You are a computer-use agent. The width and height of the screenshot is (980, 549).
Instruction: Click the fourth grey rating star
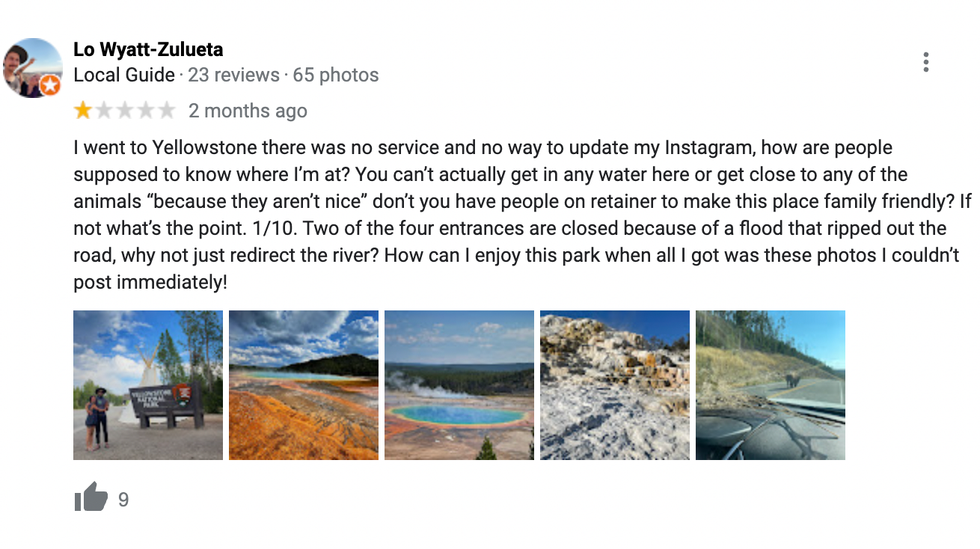point(146,110)
